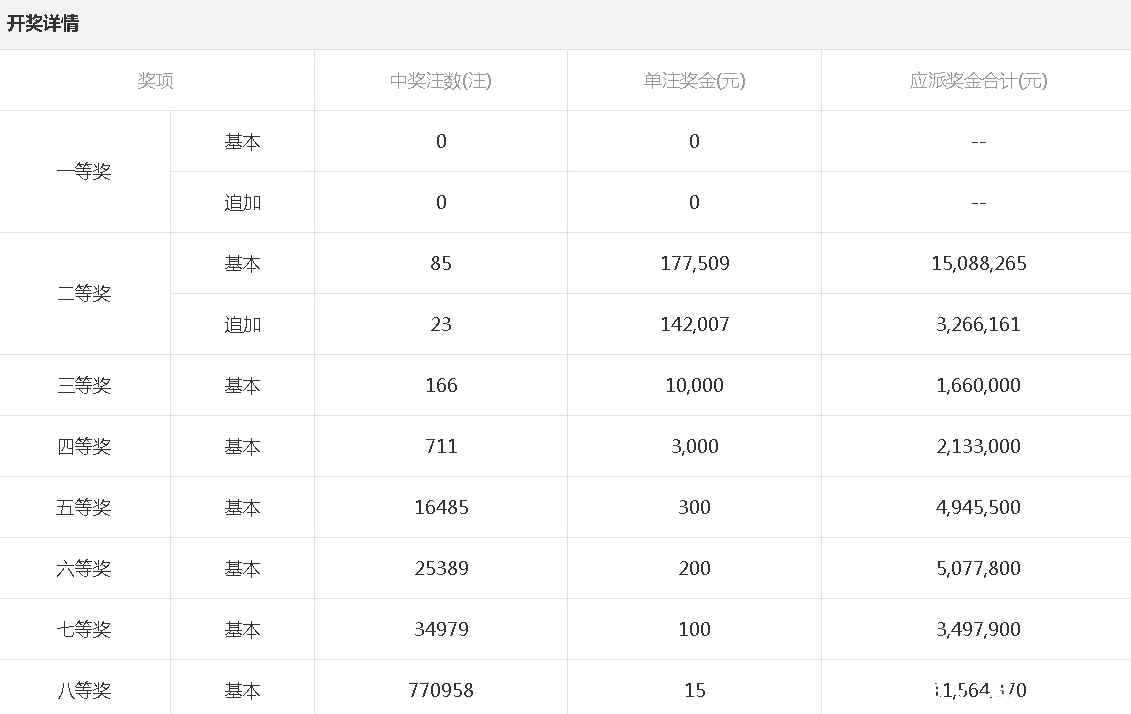Select the 八等奖 row label
The width and height of the screenshot is (1131, 714).
[x=85, y=690]
